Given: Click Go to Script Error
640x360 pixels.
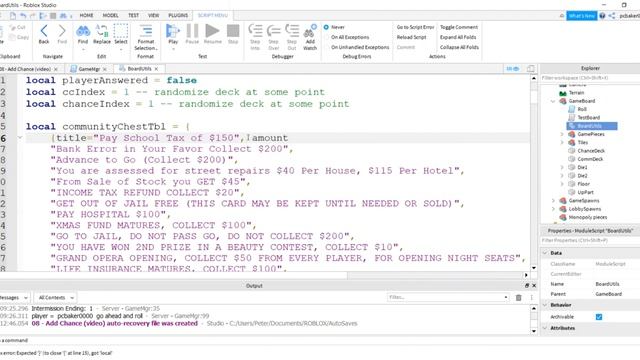Looking at the screenshot, I should [x=415, y=27].
